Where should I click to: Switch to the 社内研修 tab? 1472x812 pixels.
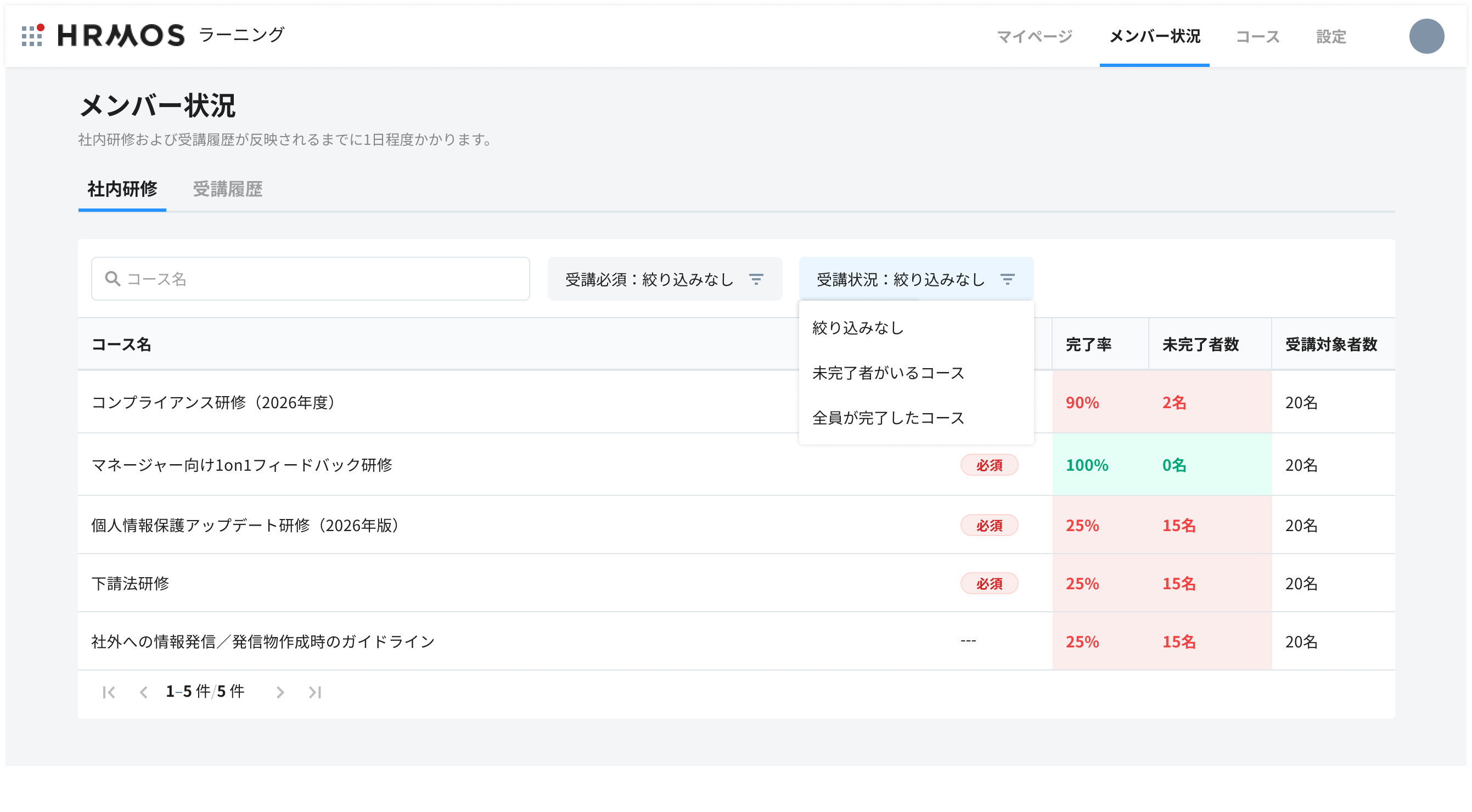(122, 189)
